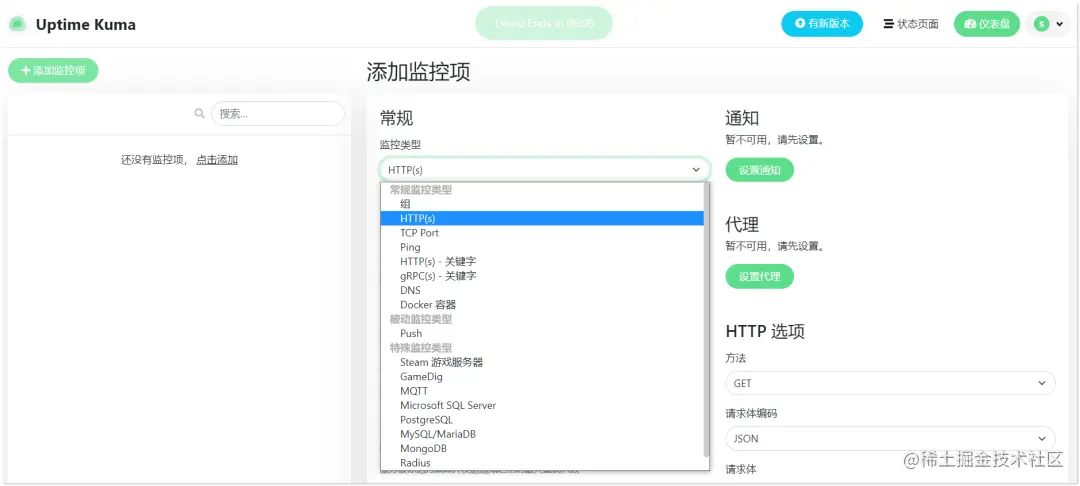This screenshot has width=1080, height=486.
Task: Click the 有新版本 update button
Action: point(822,24)
